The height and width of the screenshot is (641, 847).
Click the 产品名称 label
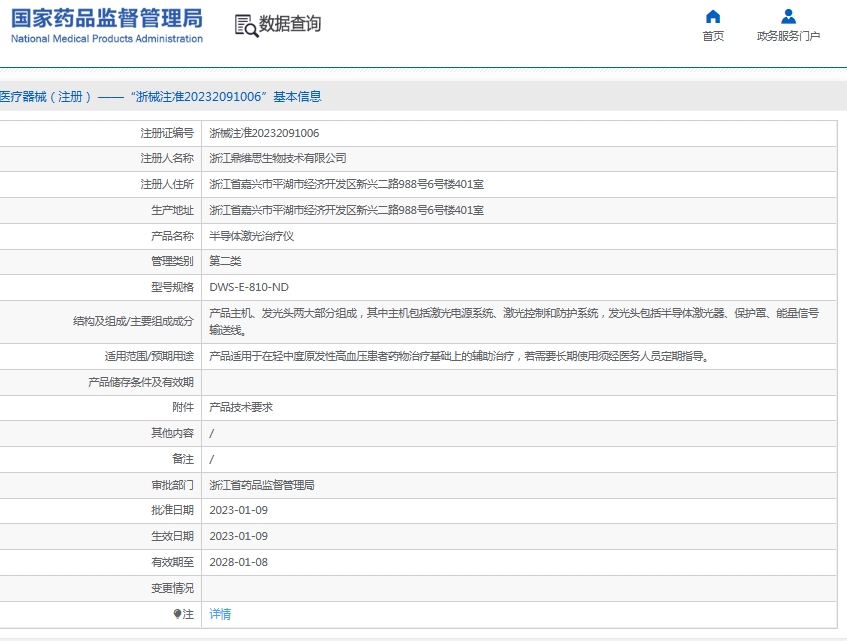[172, 236]
